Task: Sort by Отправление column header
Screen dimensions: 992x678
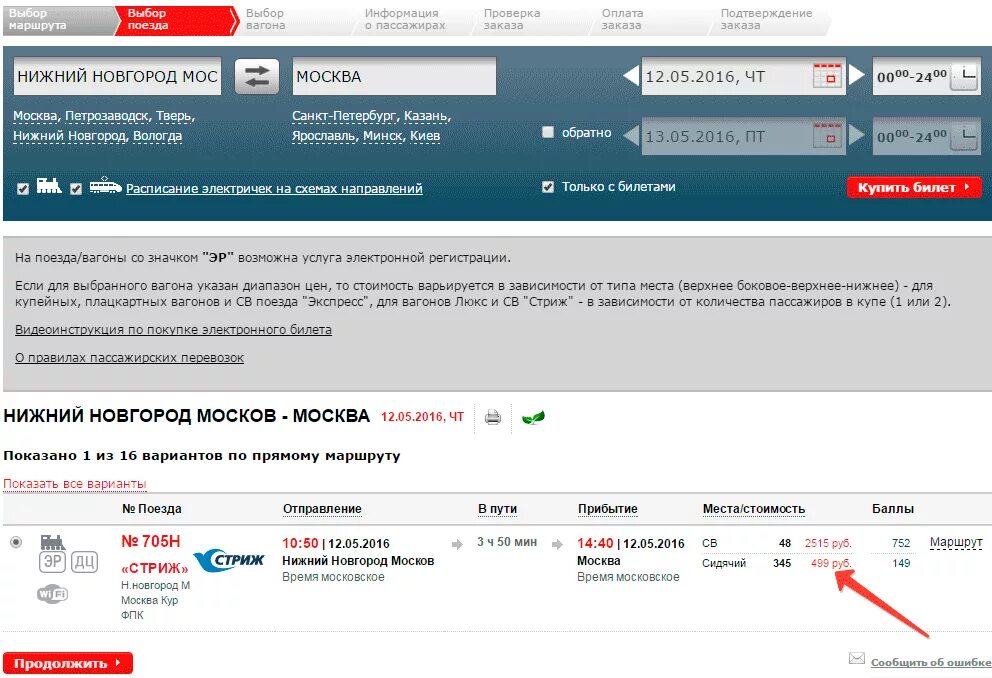Action: [322, 508]
